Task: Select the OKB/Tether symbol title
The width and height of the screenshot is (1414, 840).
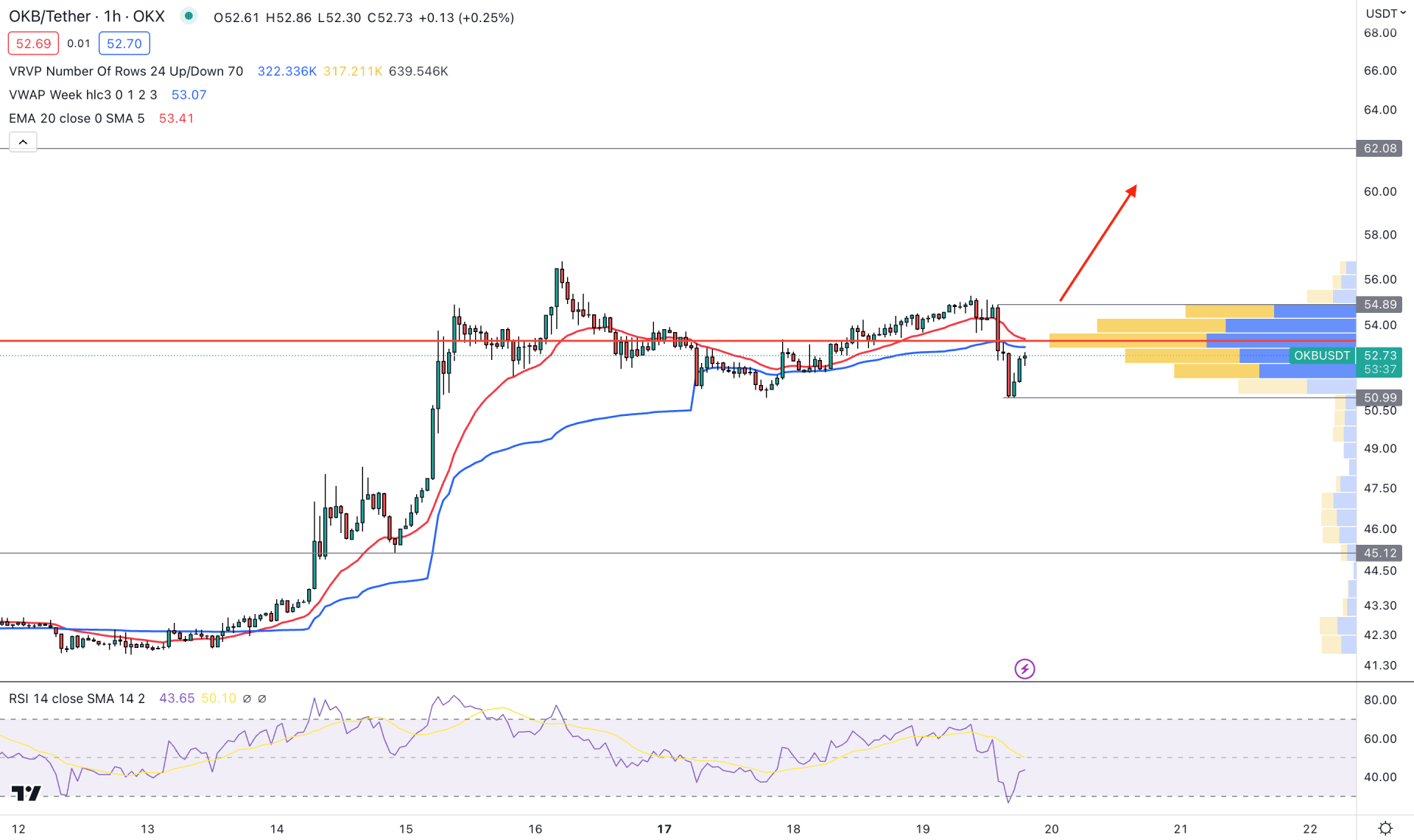Action: 87,16
